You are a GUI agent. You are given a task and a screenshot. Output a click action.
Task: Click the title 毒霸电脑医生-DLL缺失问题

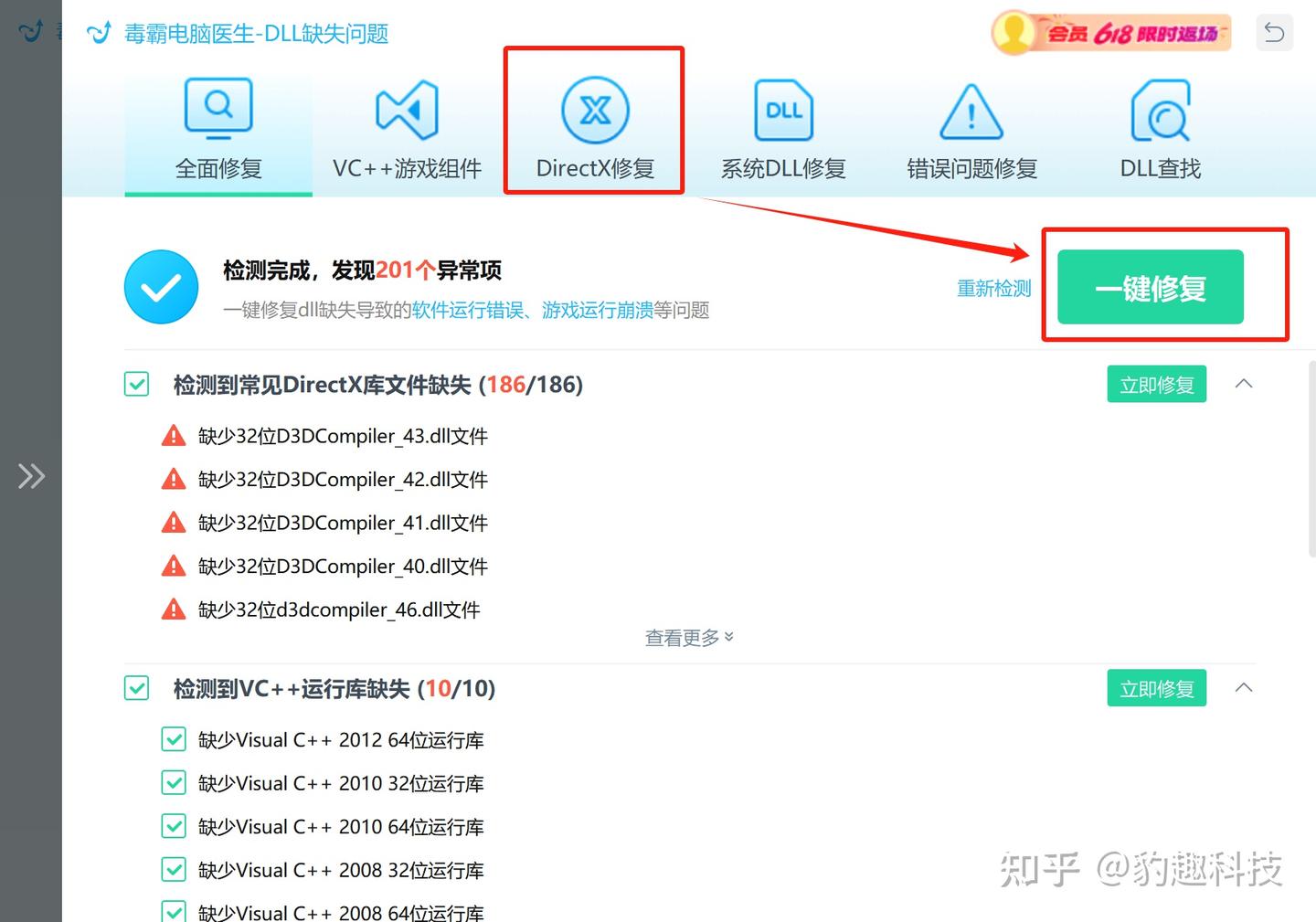click(x=257, y=34)
